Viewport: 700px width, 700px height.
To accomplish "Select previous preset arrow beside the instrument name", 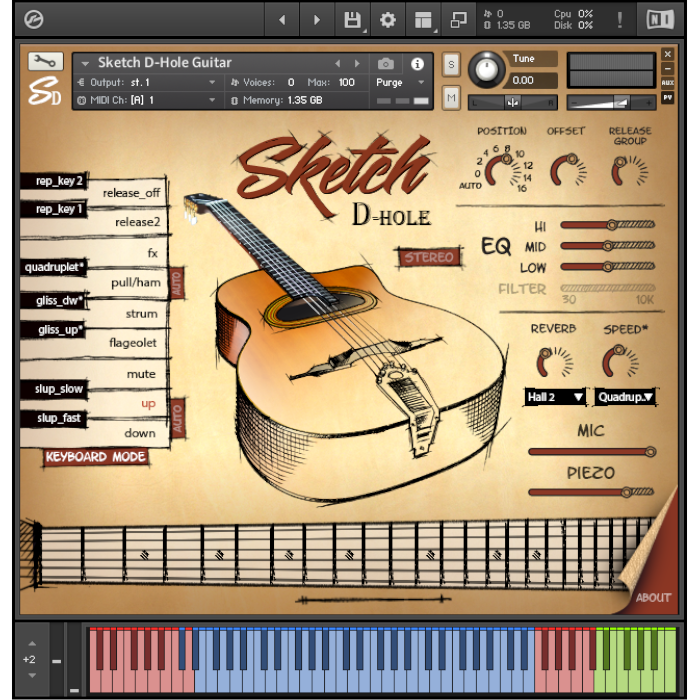I will pos(338,64).
